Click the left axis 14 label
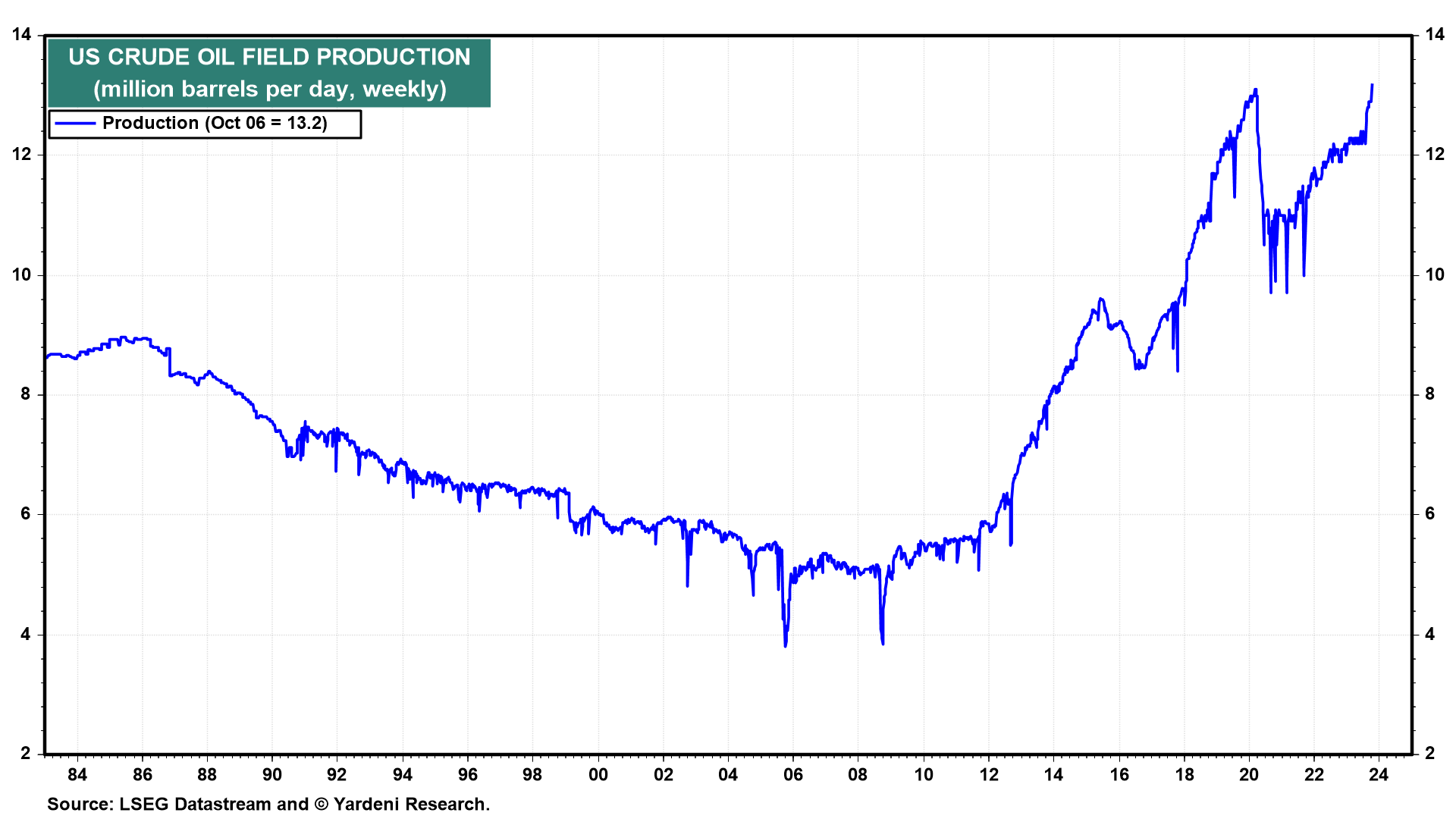The width and height of the screenshot is (1456, 819). point(21,35)
